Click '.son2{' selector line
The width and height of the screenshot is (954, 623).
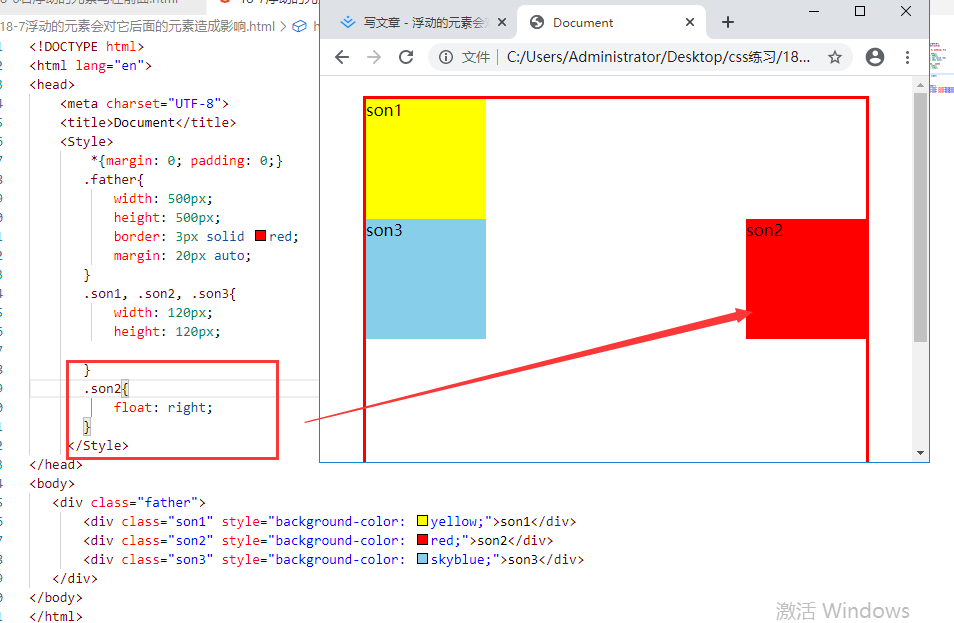pos(106,389)
